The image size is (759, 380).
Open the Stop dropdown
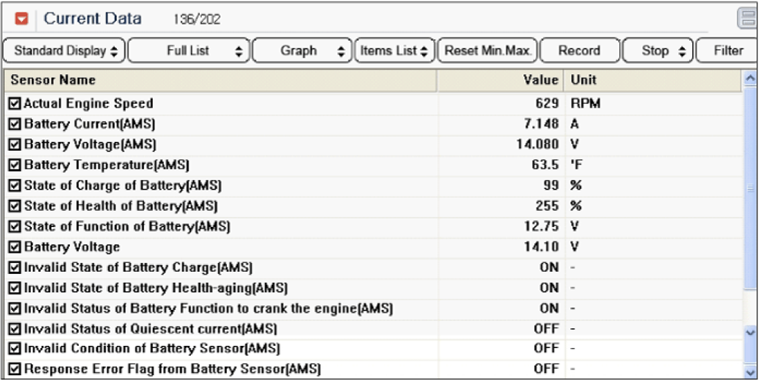(x=658, y=51)
